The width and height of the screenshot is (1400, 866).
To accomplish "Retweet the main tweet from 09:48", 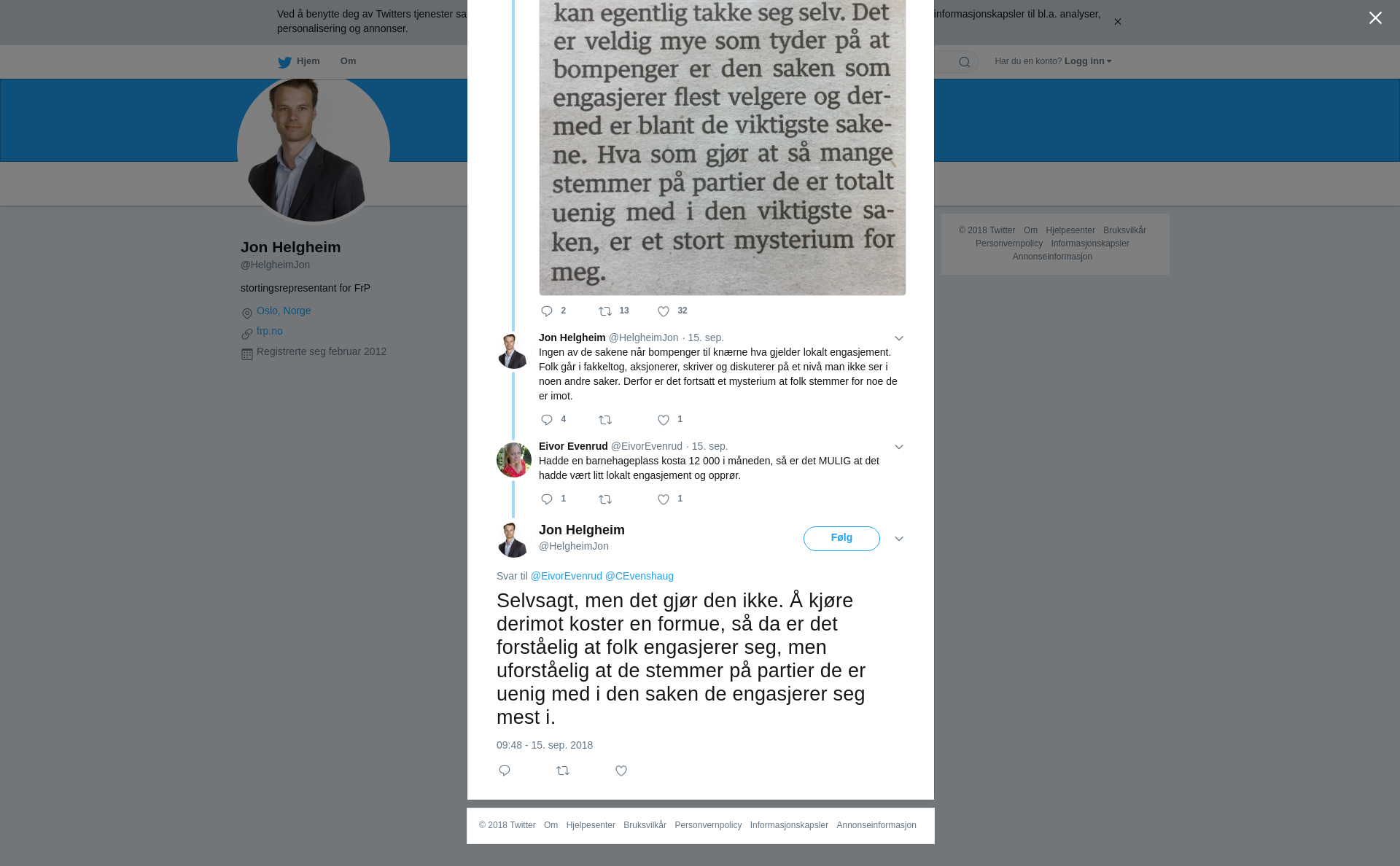I will pyautogui.click(x=563, y=771).
